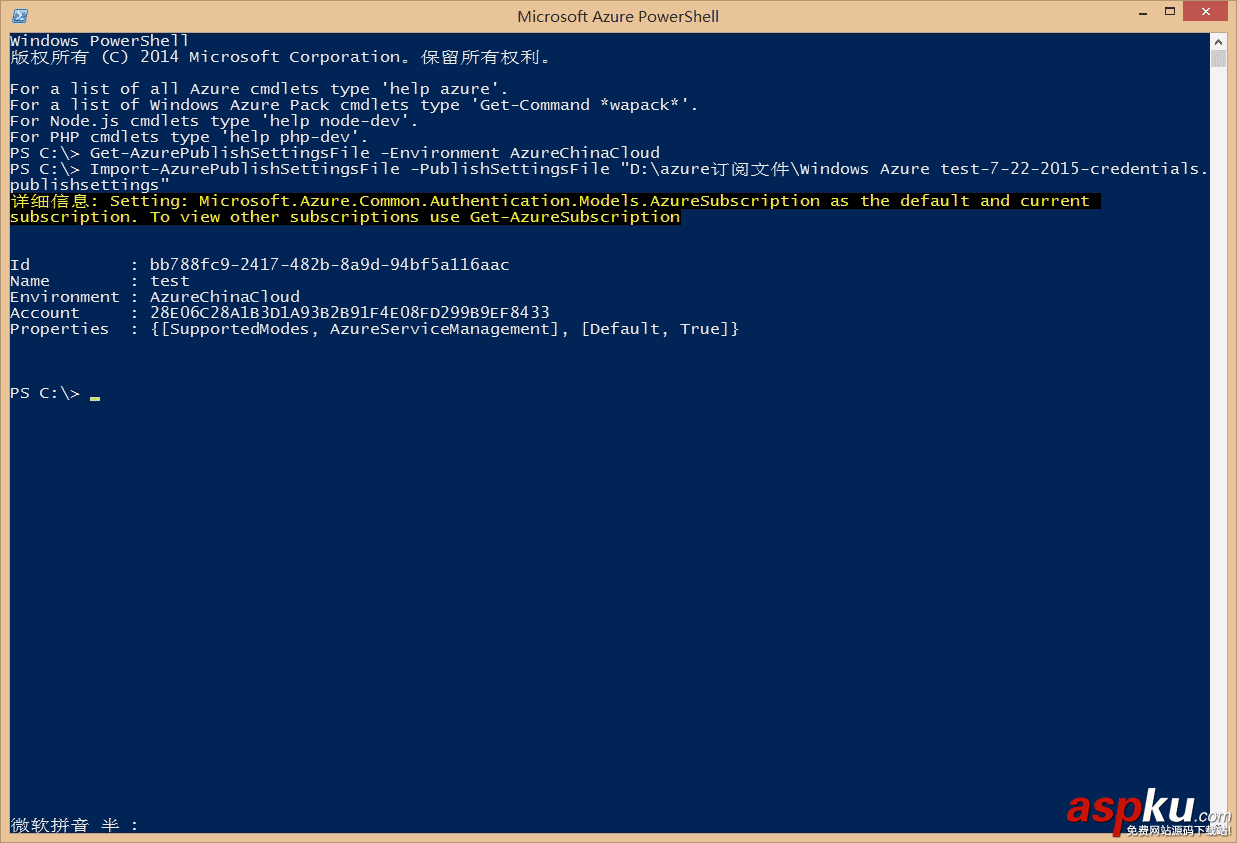Click the Environment value AzureChinaCloud

pos(225,297)
